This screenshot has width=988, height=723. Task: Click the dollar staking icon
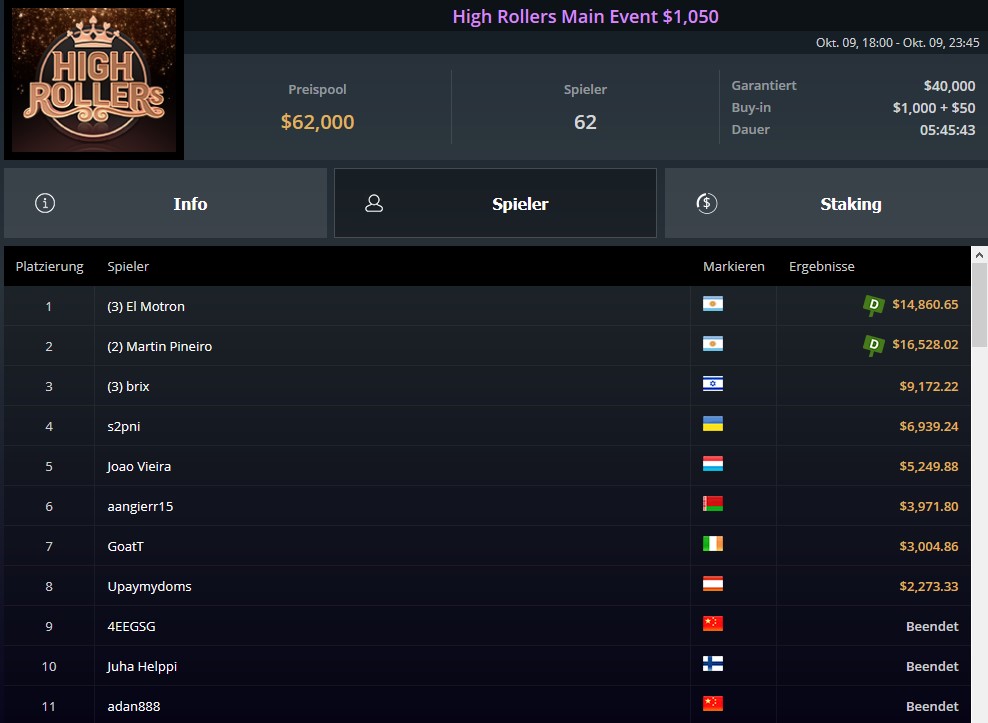(x=706, y=203)
